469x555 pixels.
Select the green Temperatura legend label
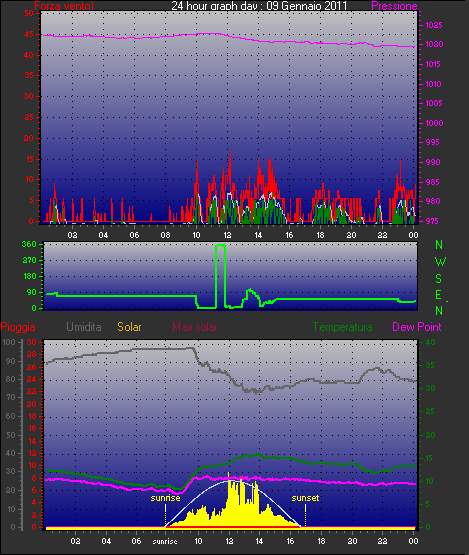[x=342, y=327]
